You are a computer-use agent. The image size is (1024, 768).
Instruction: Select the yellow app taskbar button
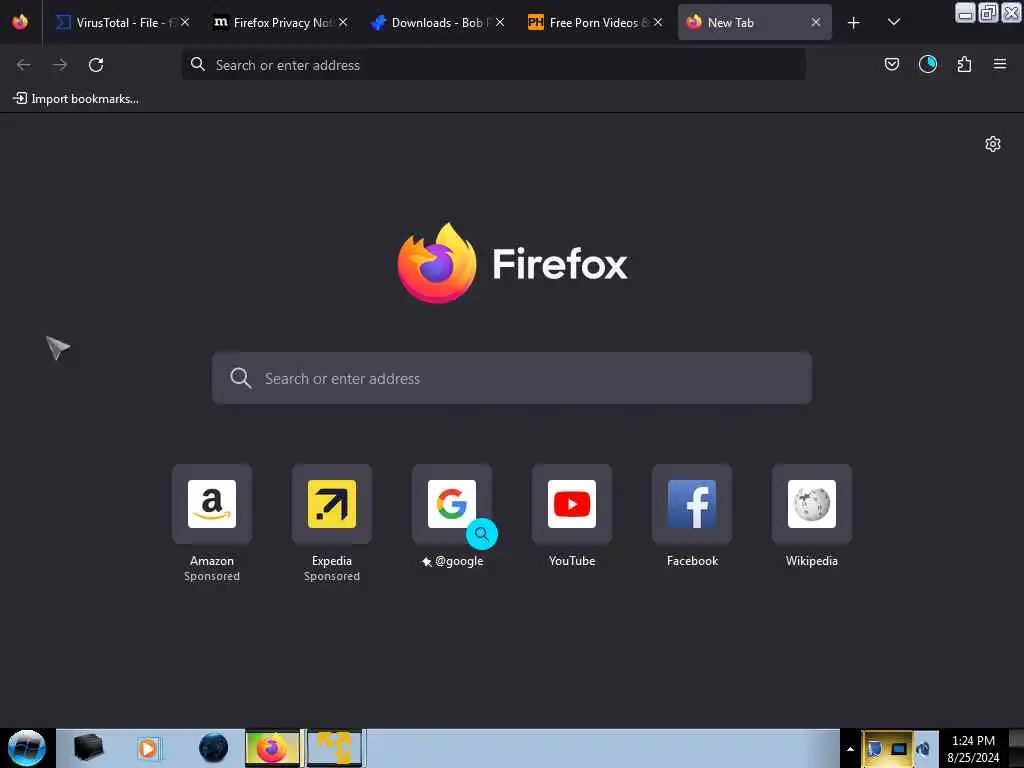coord(334,748)
